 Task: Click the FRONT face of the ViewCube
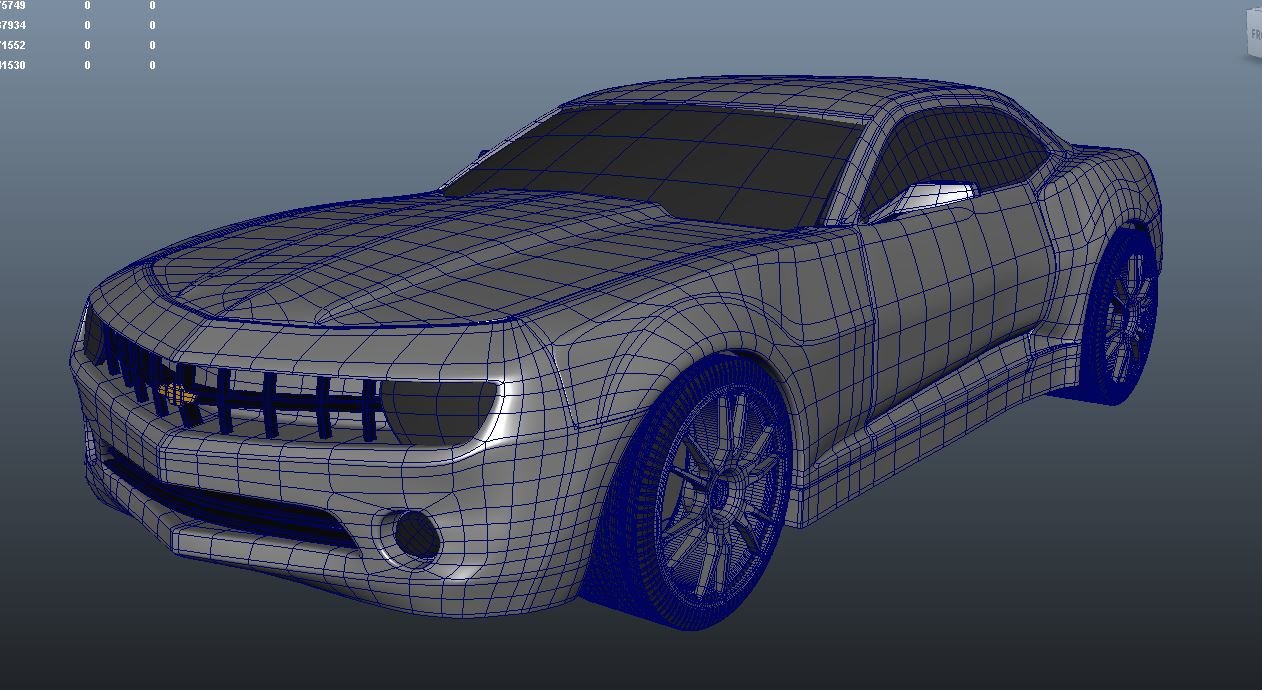(x=1255, y=33)
